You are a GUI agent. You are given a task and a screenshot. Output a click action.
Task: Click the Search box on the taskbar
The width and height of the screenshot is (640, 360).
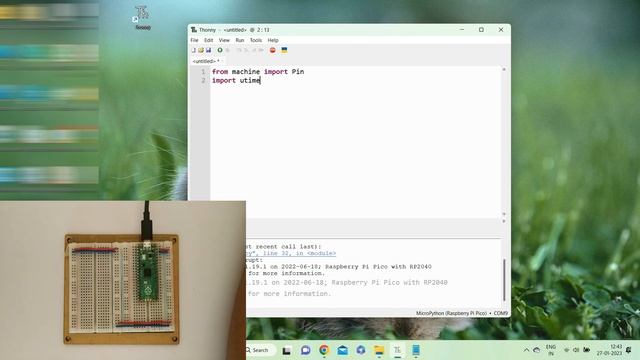tap(260, 350)
